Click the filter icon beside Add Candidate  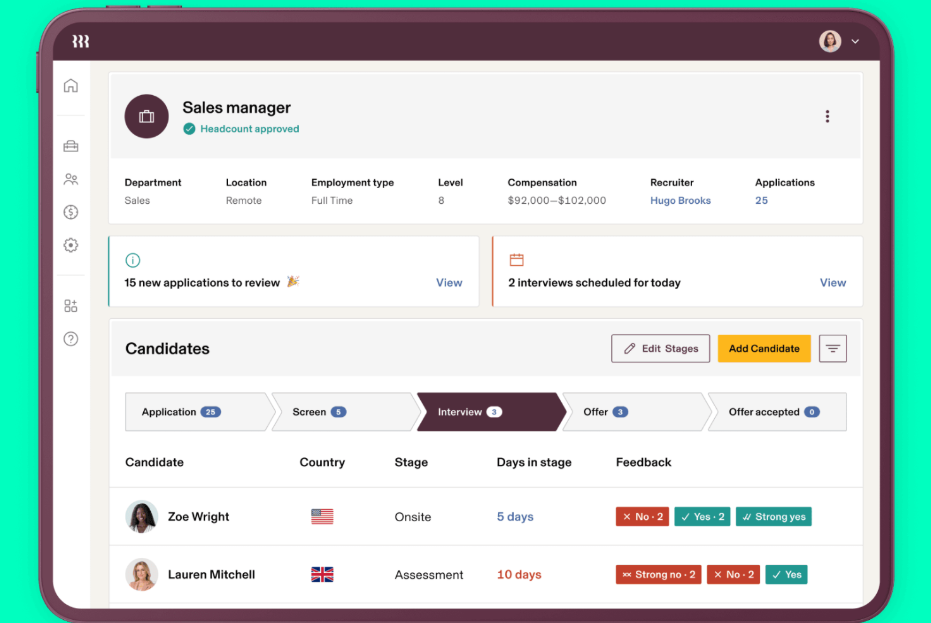(833, 348)
